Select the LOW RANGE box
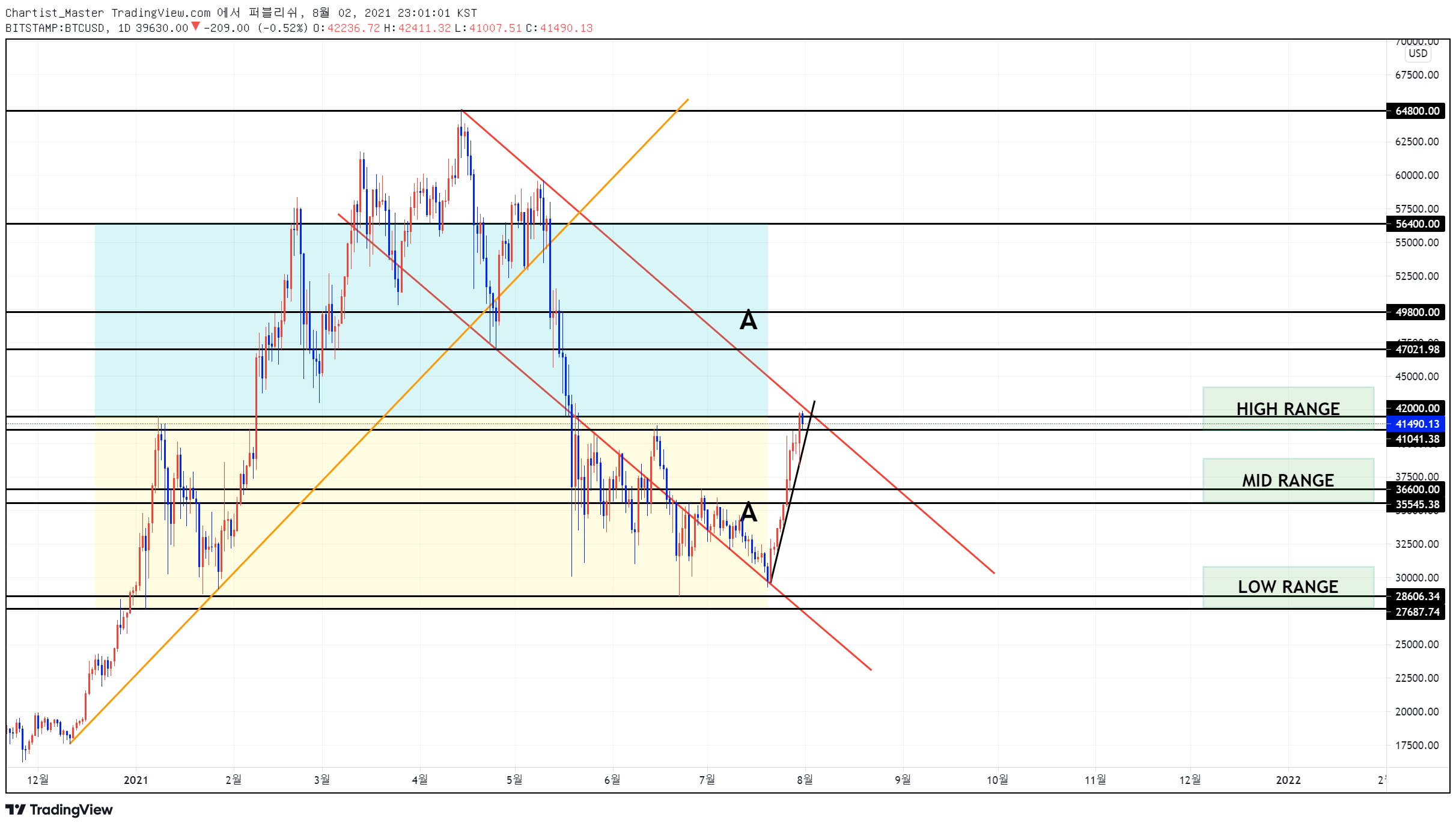This screenshot has height=826, width=1456. tap(1288, 587)
